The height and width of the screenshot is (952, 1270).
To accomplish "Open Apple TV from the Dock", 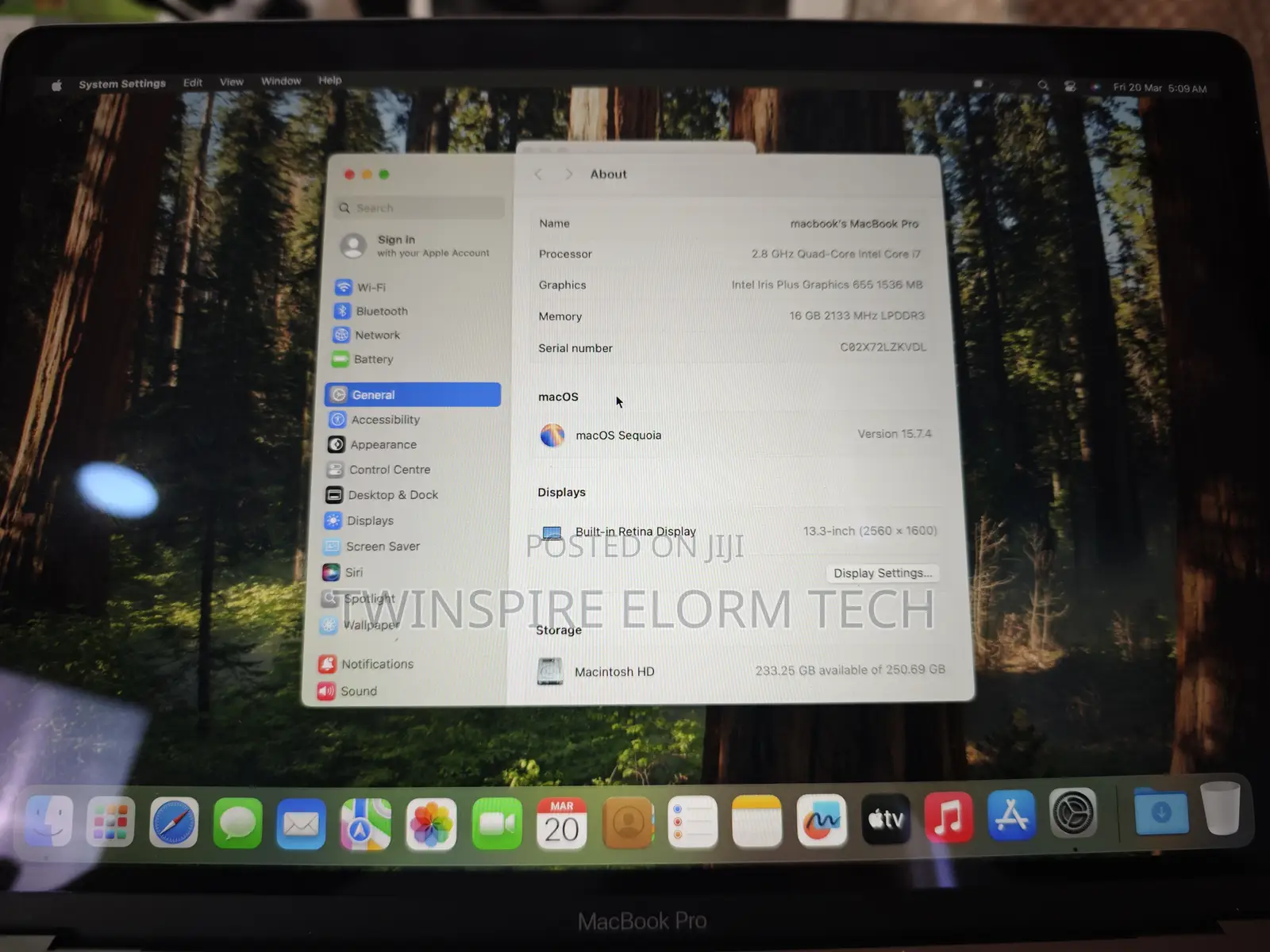I will pos(886,819).
